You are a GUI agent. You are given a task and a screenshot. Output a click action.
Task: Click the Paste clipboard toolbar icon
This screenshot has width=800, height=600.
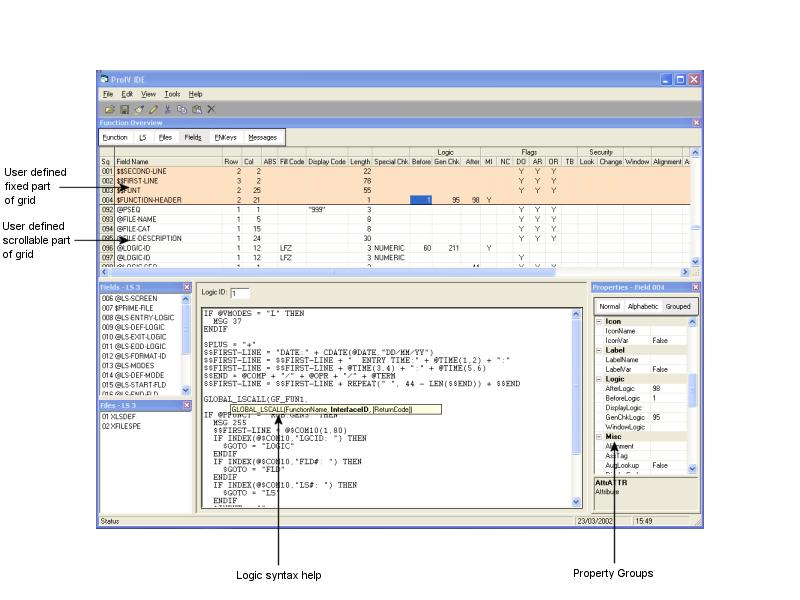196,109
